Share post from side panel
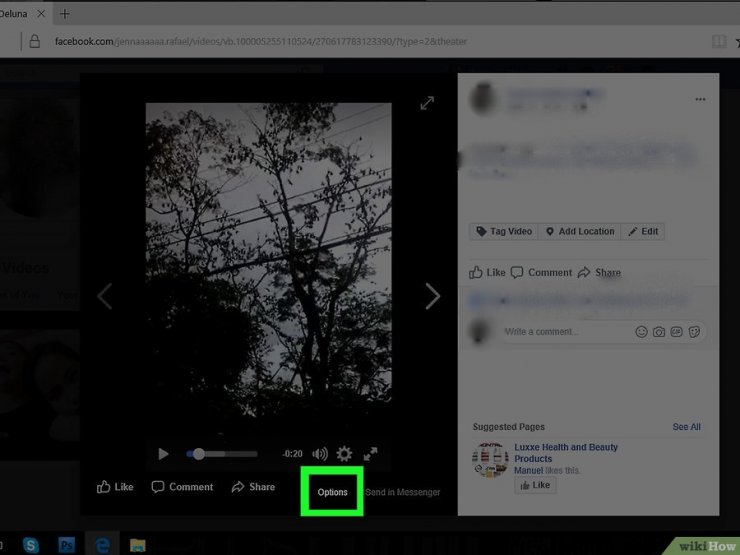 coord(599,272)
